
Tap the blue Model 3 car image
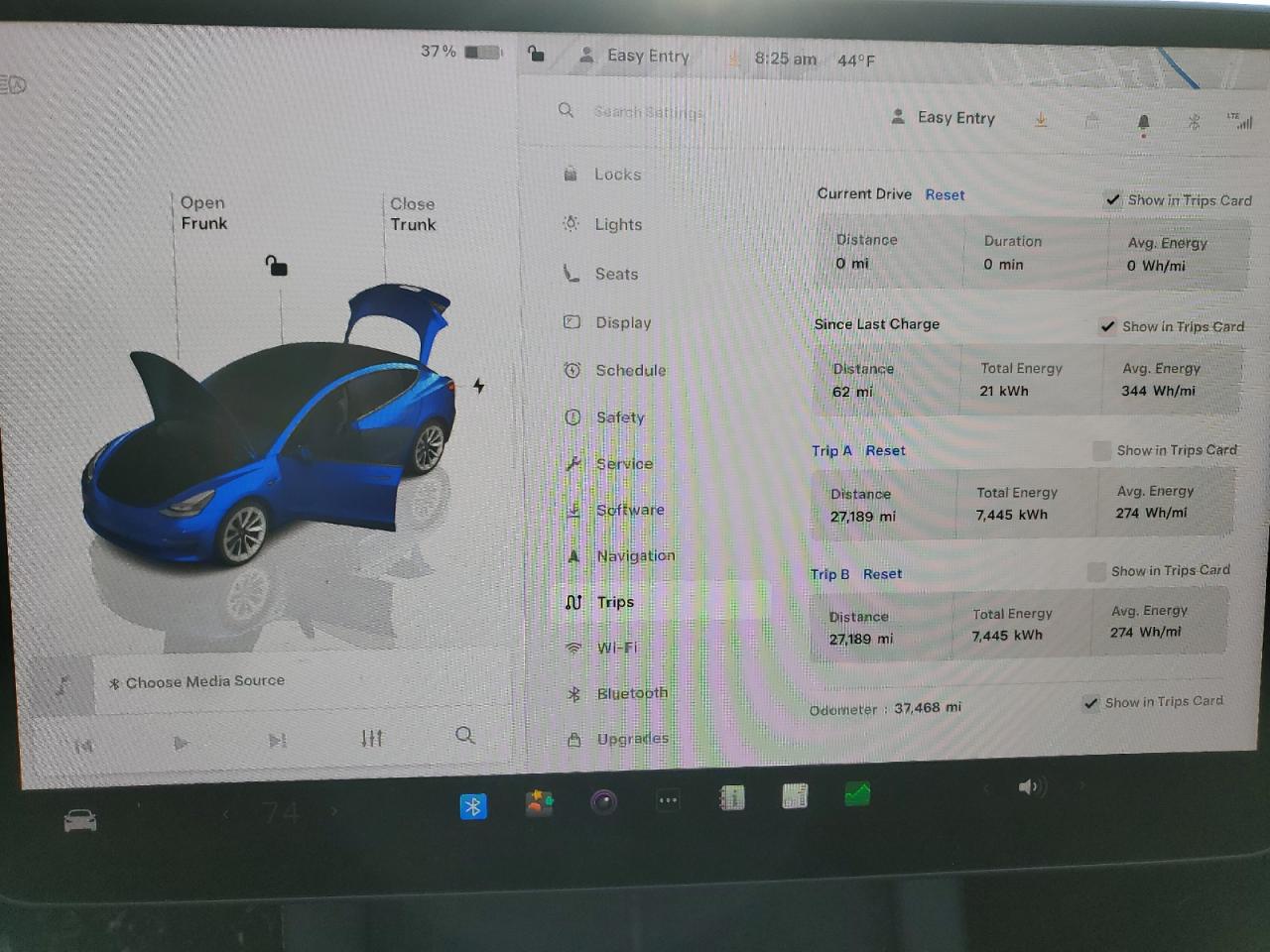coord(268,426)
